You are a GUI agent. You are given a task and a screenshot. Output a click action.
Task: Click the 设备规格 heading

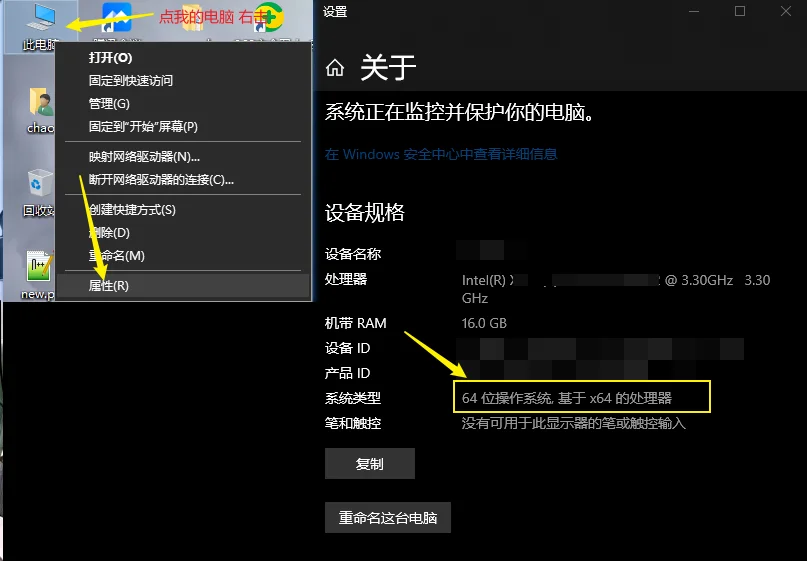tap(364, 213)
